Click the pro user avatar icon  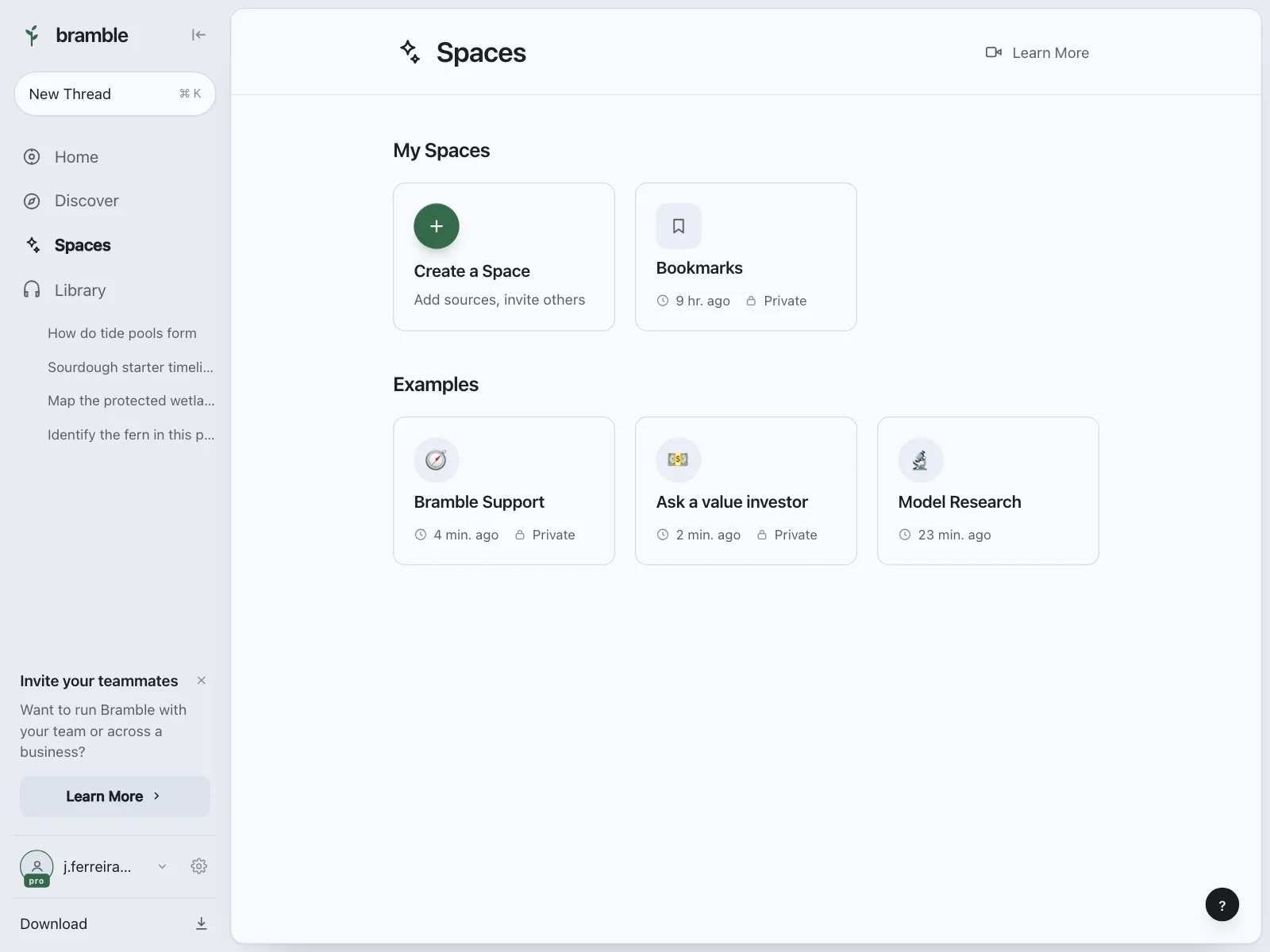point(37,867)
